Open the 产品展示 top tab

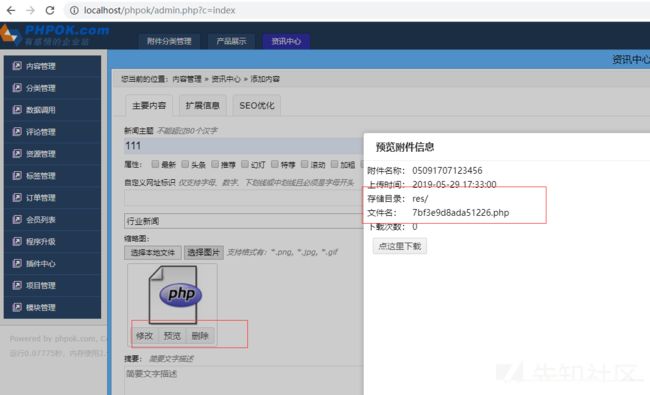(x=231, y=41)
